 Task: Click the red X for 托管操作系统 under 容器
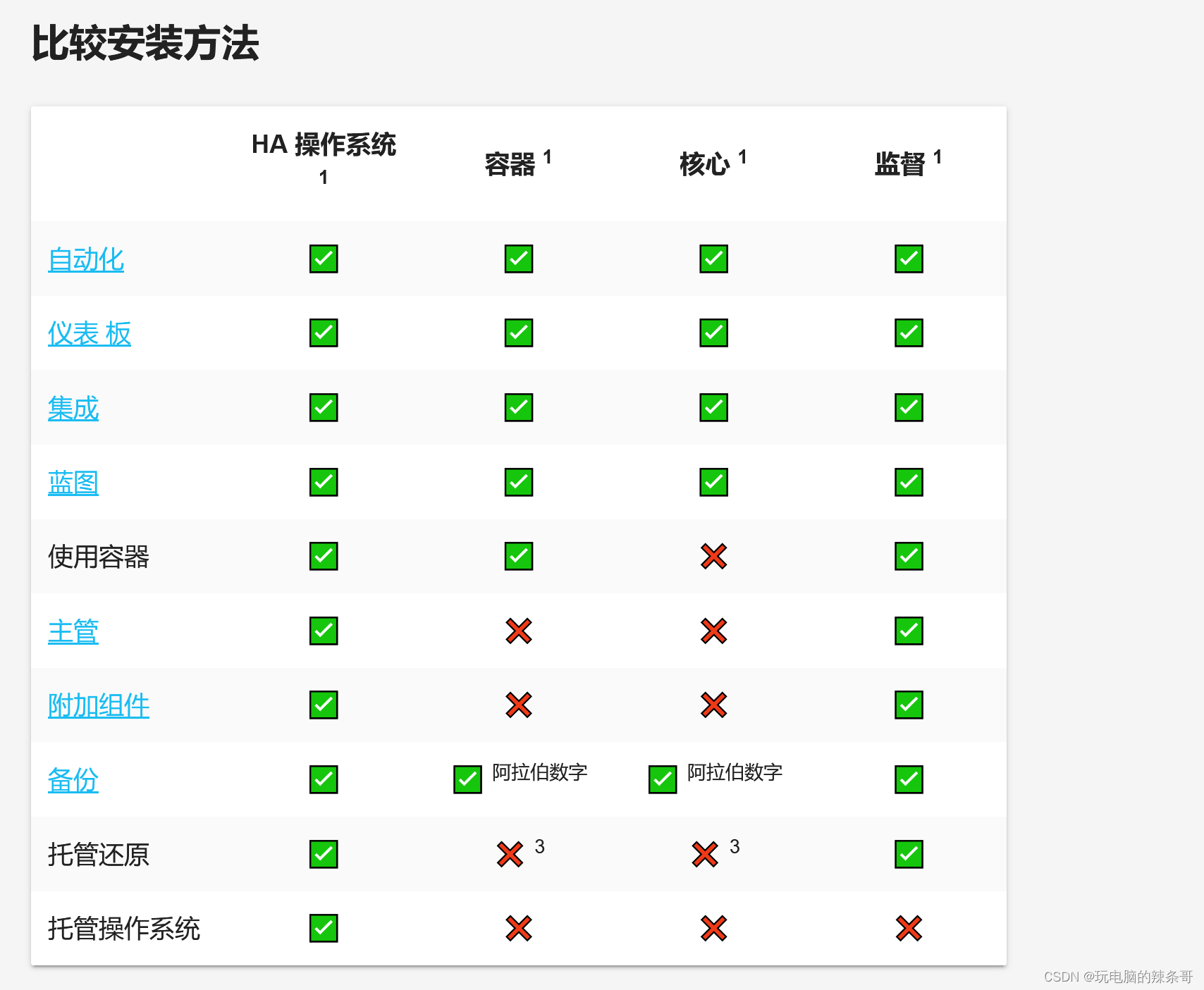pyautogui.click(x=519, y=928)
